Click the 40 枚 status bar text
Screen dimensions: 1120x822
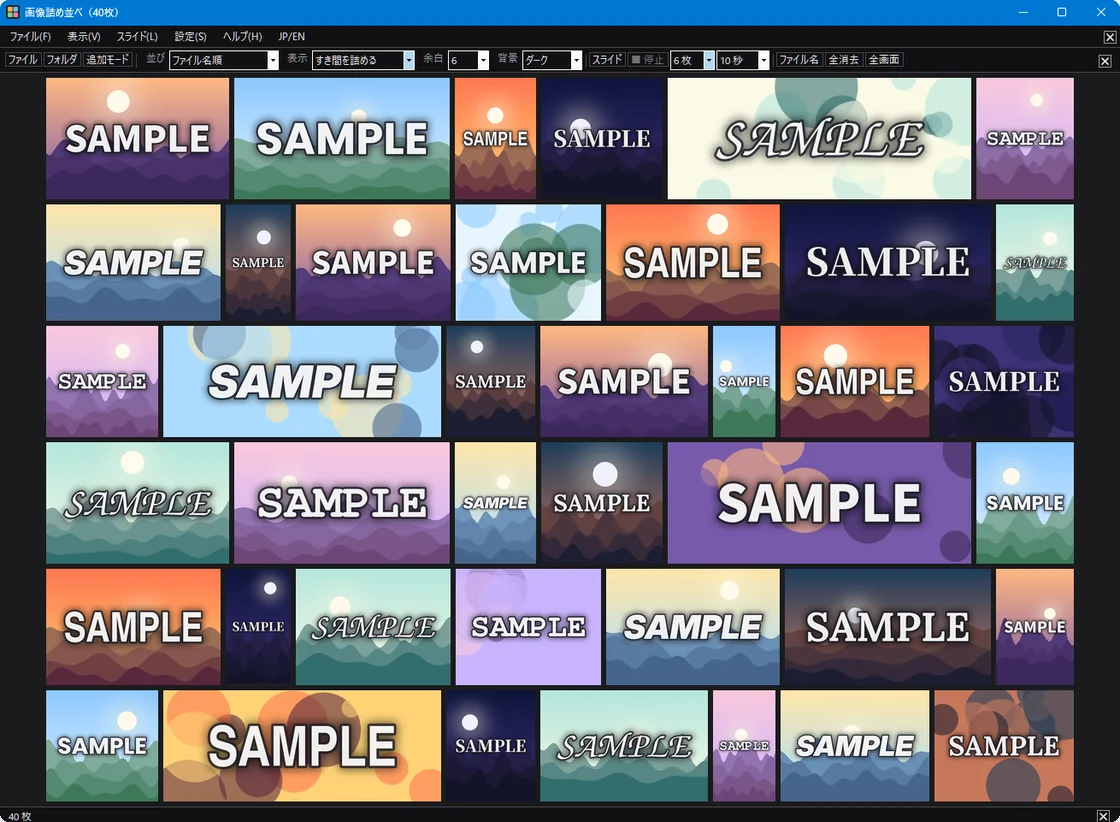coord(20,816)
